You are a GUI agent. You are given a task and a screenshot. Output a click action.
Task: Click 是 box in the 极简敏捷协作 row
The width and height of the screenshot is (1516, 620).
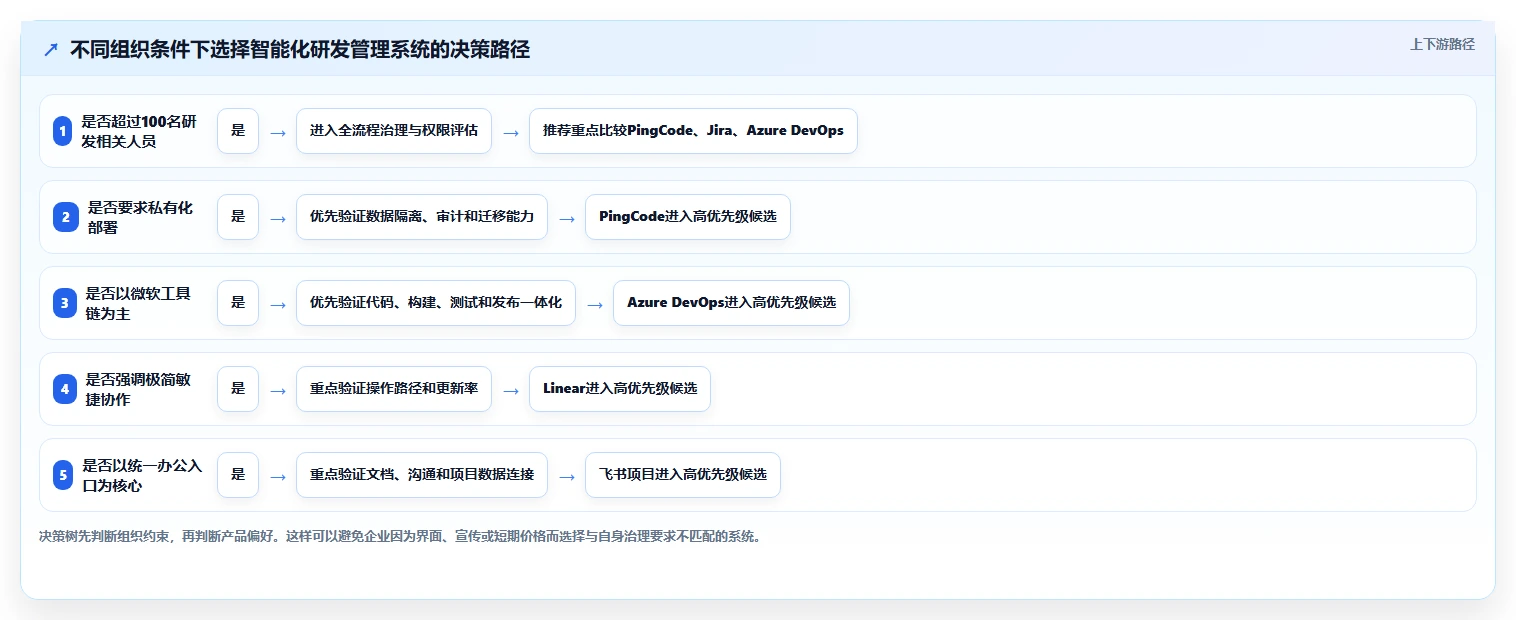click(238, 389)
